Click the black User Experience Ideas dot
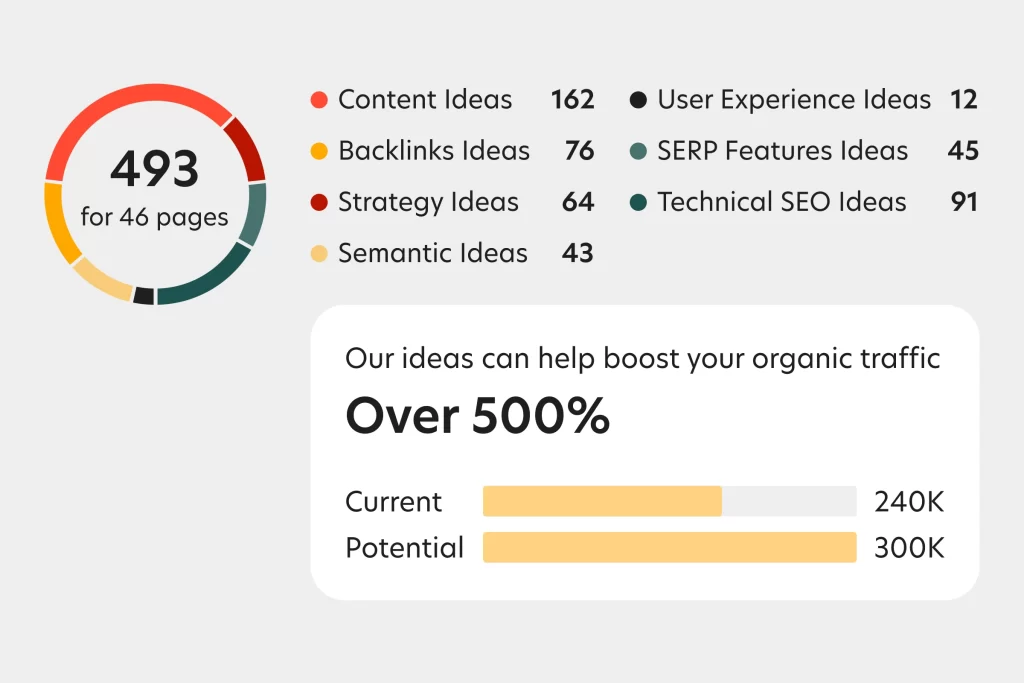Image resolution: width=1024 pixels, height=683 pixels. click(x=638, y=100)
